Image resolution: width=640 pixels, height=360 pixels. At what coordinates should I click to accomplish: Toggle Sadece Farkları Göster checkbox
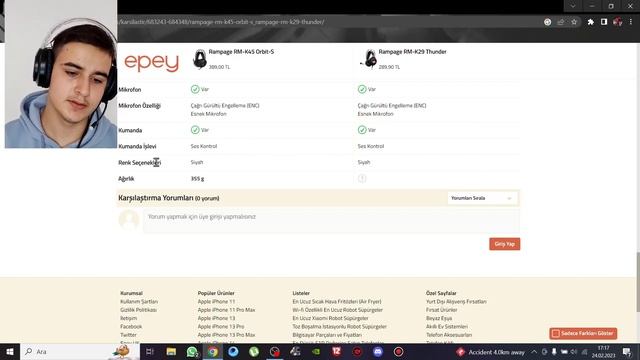pyautogui.click(x=556, y=333)
